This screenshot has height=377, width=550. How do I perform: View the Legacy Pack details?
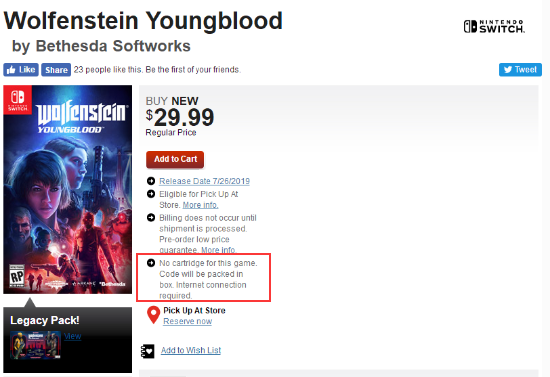[73, 336]
